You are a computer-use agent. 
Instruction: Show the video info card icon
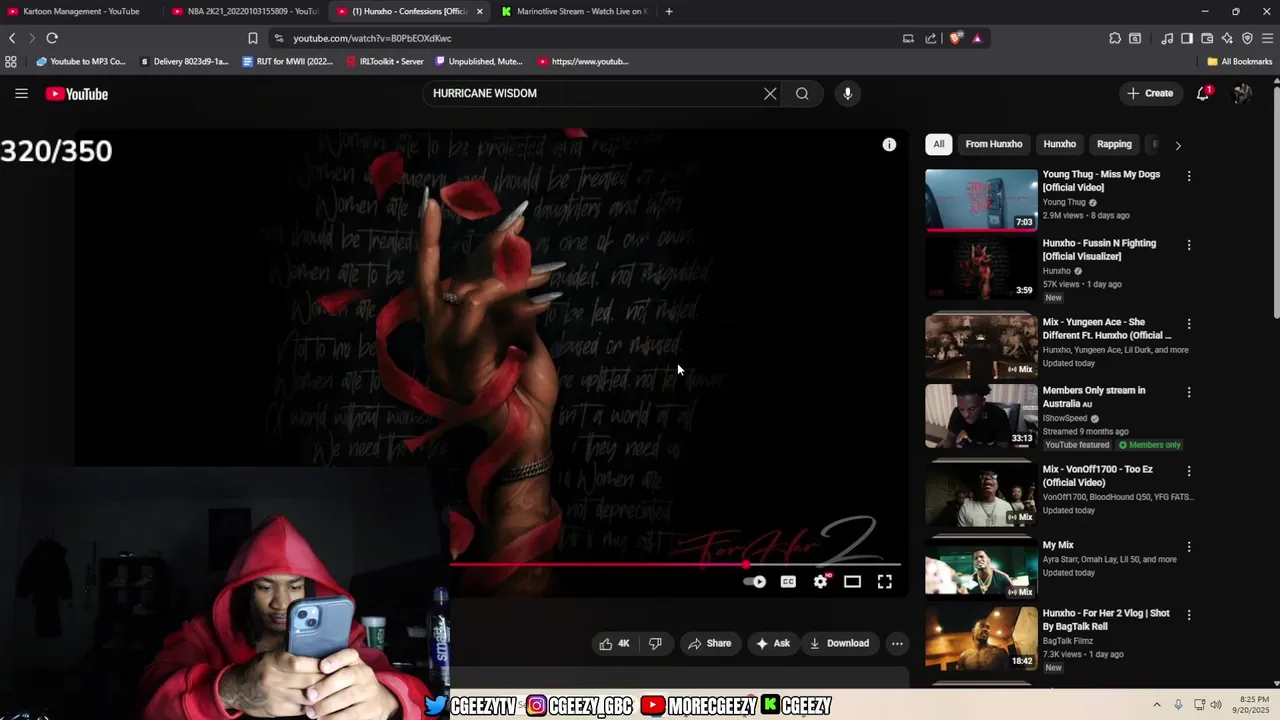(x=889, y=145)
